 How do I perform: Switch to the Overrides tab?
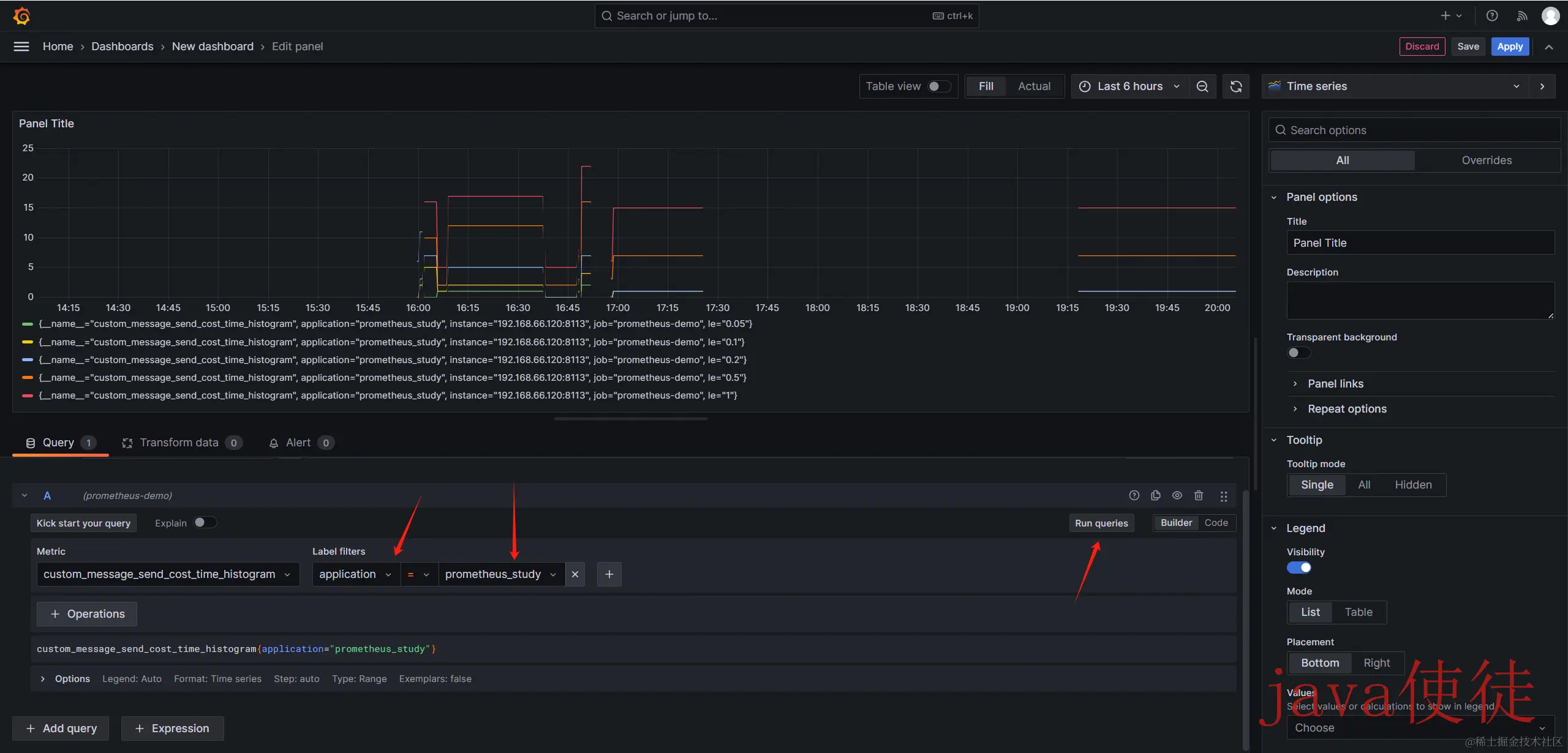[x=1487, y=160]
